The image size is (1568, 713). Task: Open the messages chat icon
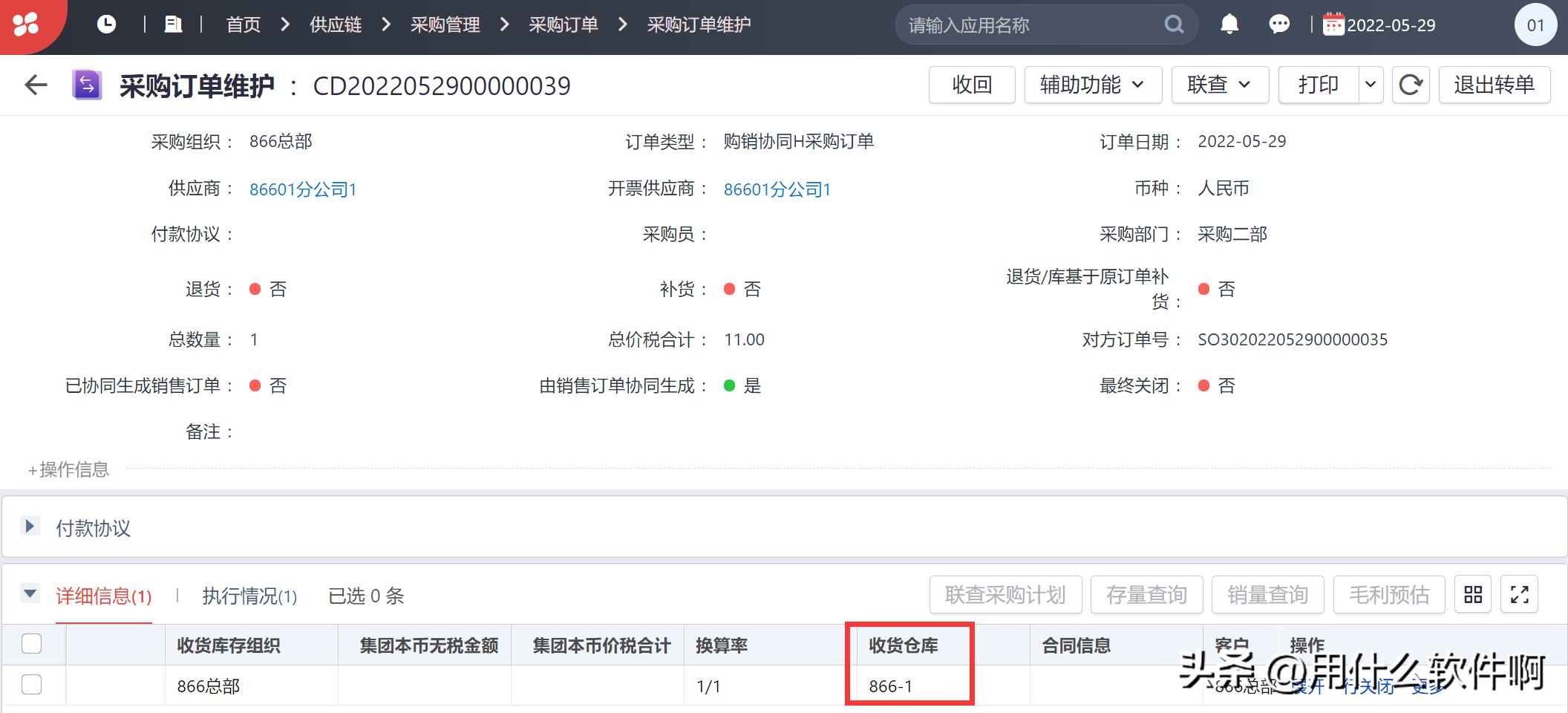point(1280,24)
